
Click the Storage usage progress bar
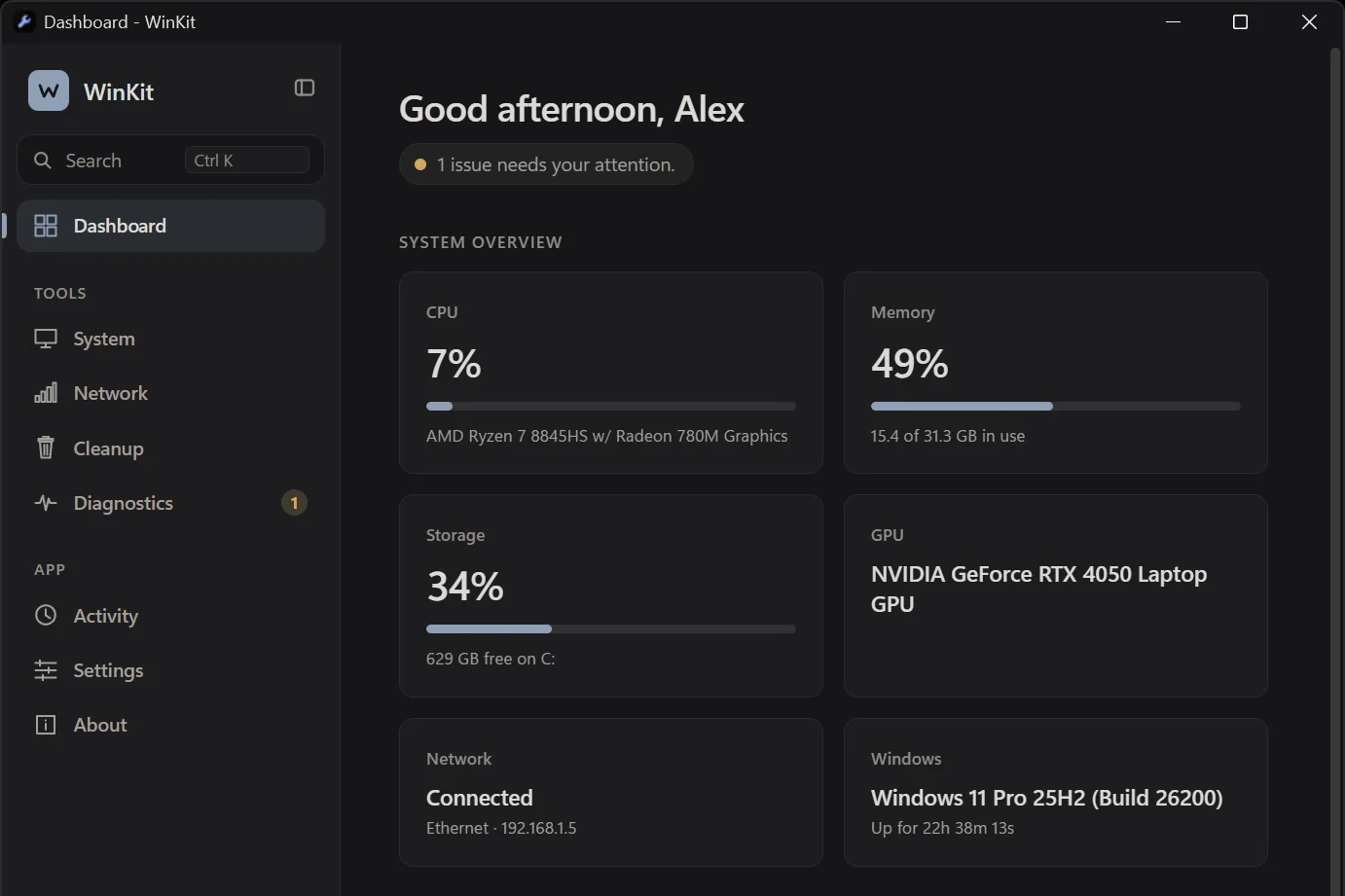tap(611, 628)
